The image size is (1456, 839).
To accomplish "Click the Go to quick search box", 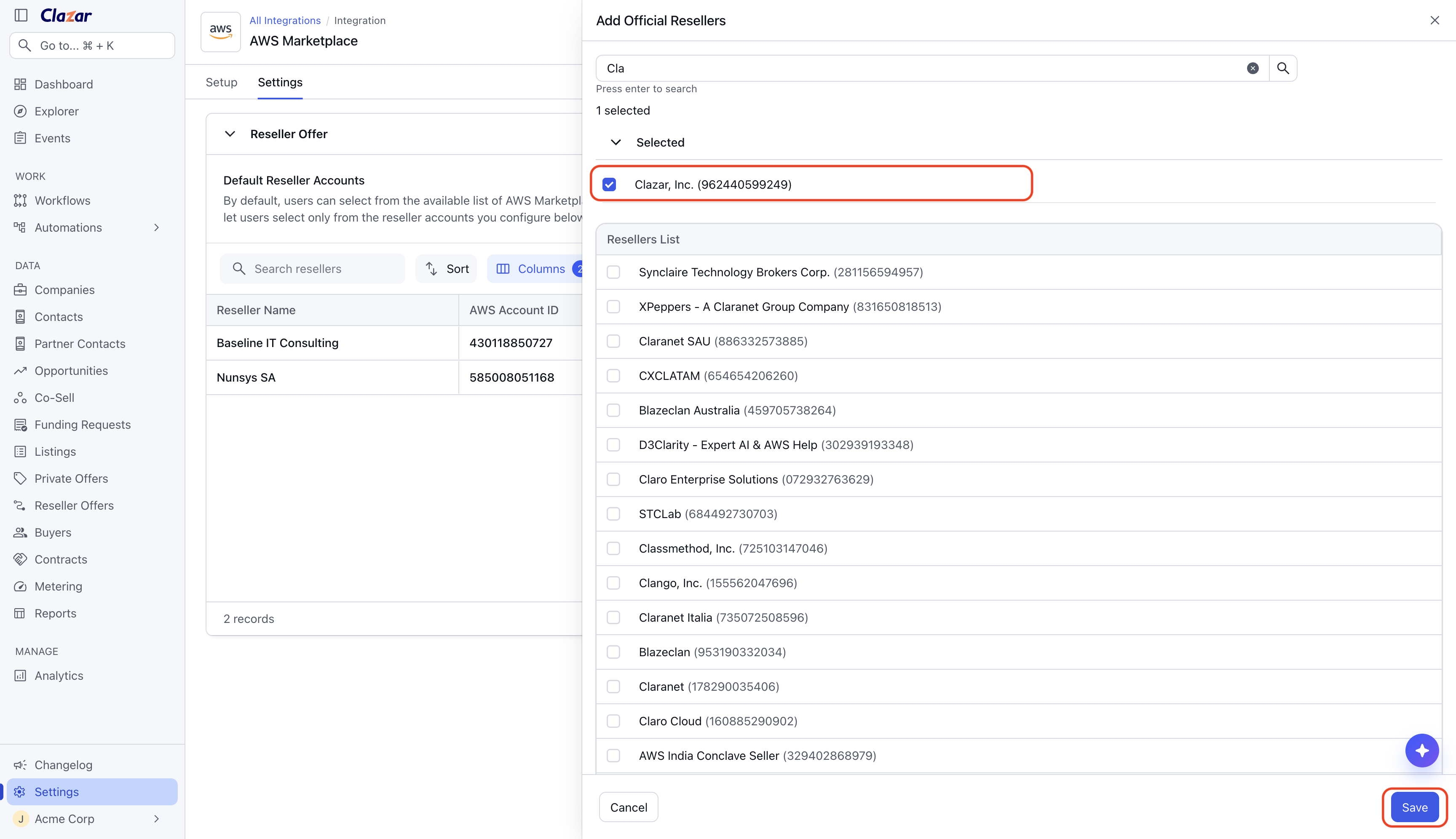I will (x=92, y=45).
